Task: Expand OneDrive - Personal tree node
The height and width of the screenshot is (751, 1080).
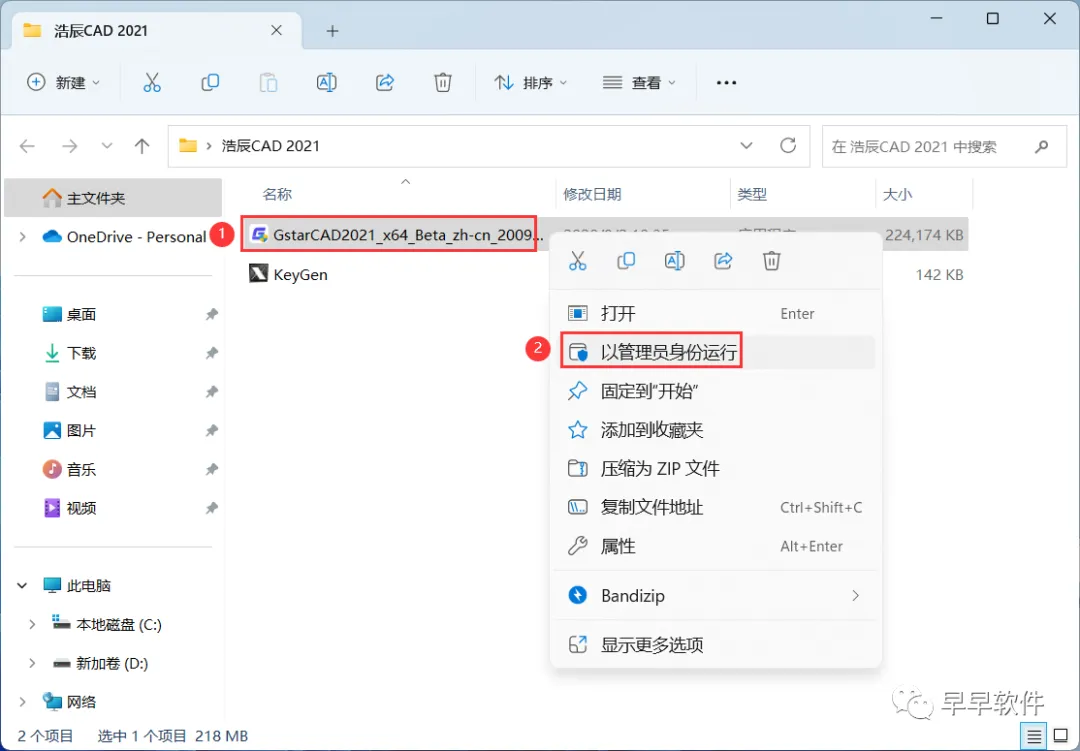Action: (x=23, y=237)
